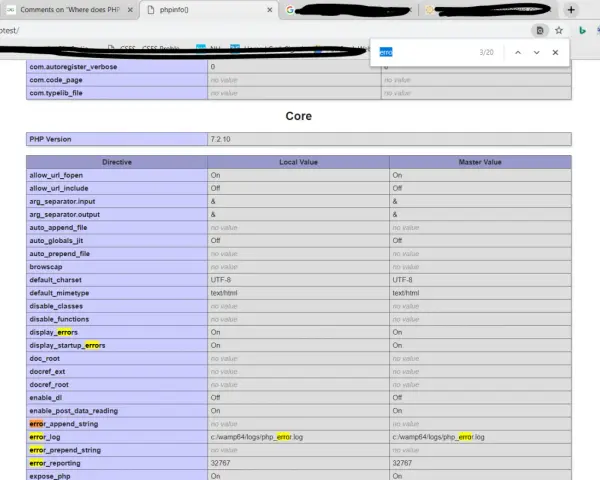
Task: Select the arg_separator.output directive
Action: [64, 214]
